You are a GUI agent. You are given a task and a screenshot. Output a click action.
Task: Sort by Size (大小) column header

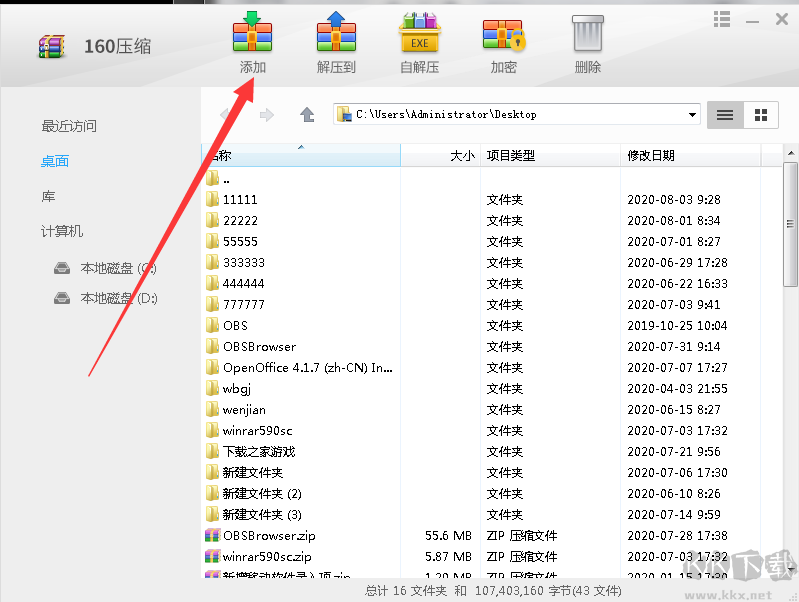(x=441, y=155)
